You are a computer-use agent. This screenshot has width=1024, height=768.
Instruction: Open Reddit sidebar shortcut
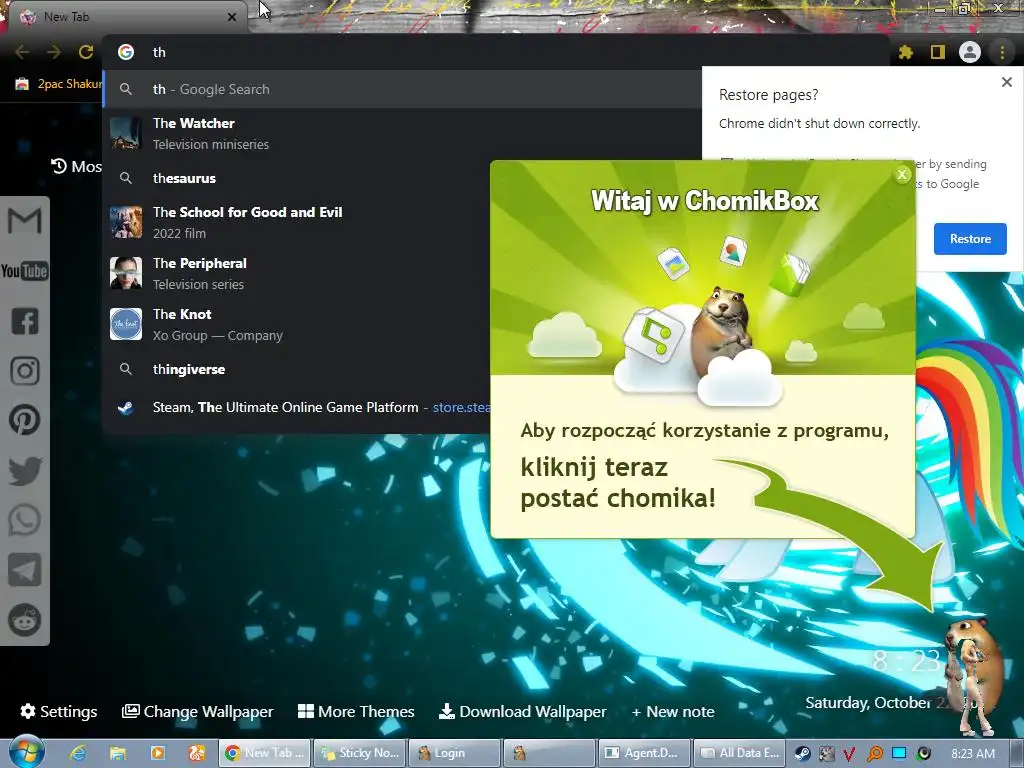[x=25, y=620]
